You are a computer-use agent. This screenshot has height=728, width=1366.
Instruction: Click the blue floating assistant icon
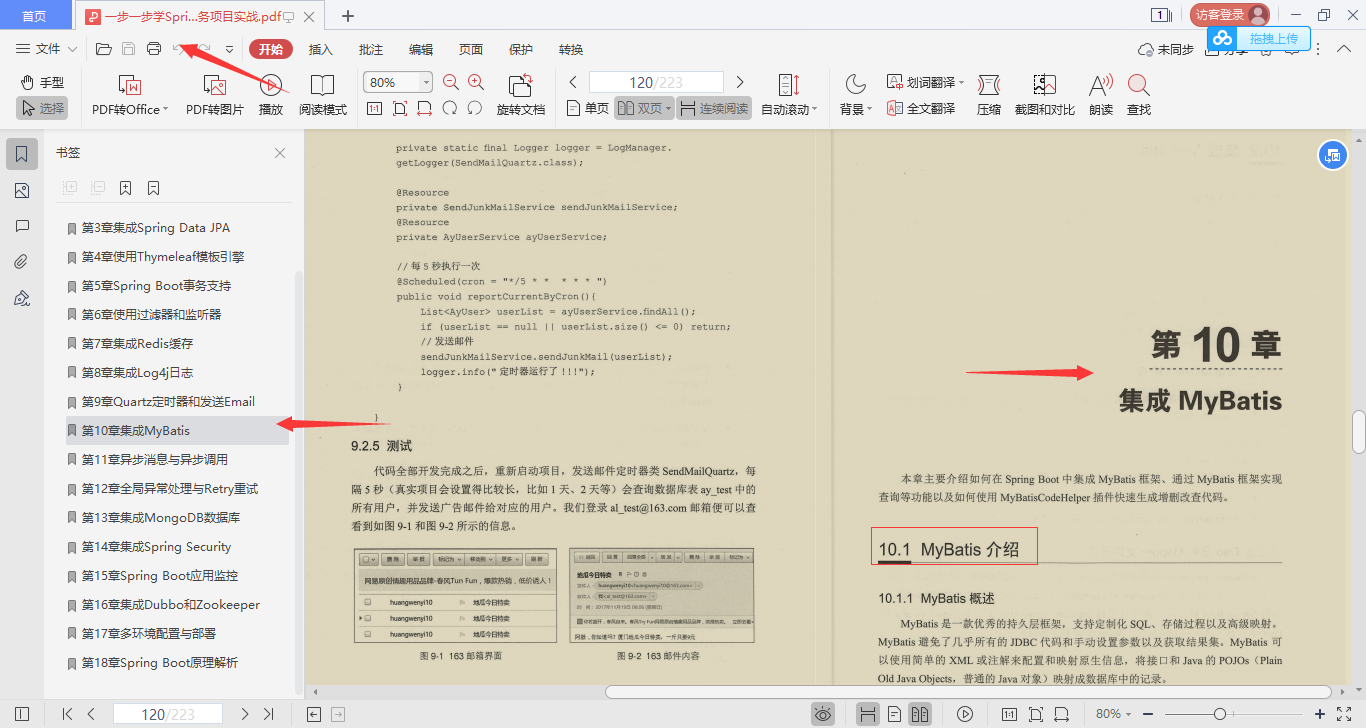(x=1331, y=155)
